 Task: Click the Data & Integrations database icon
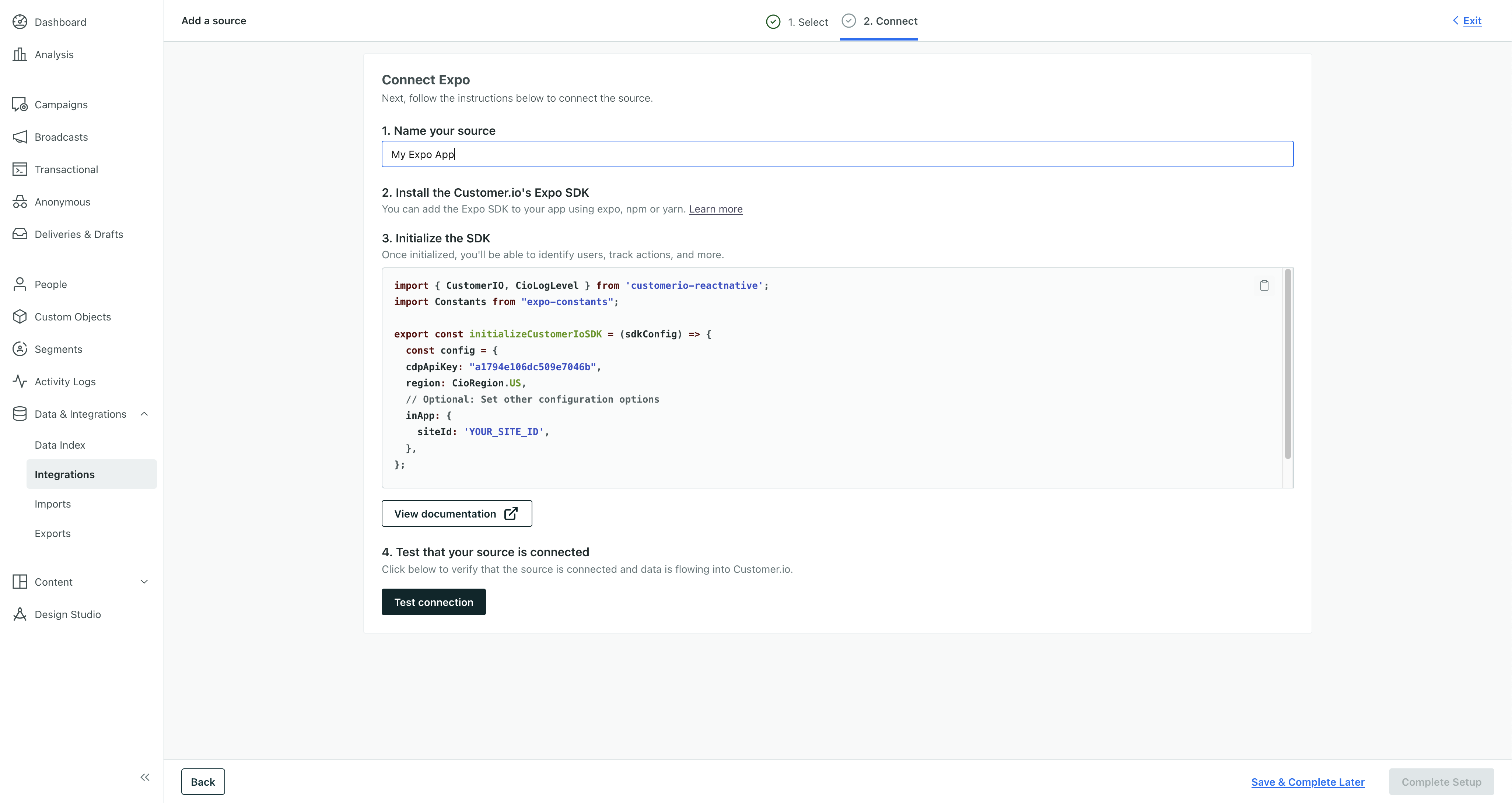[x=20, y=414]
